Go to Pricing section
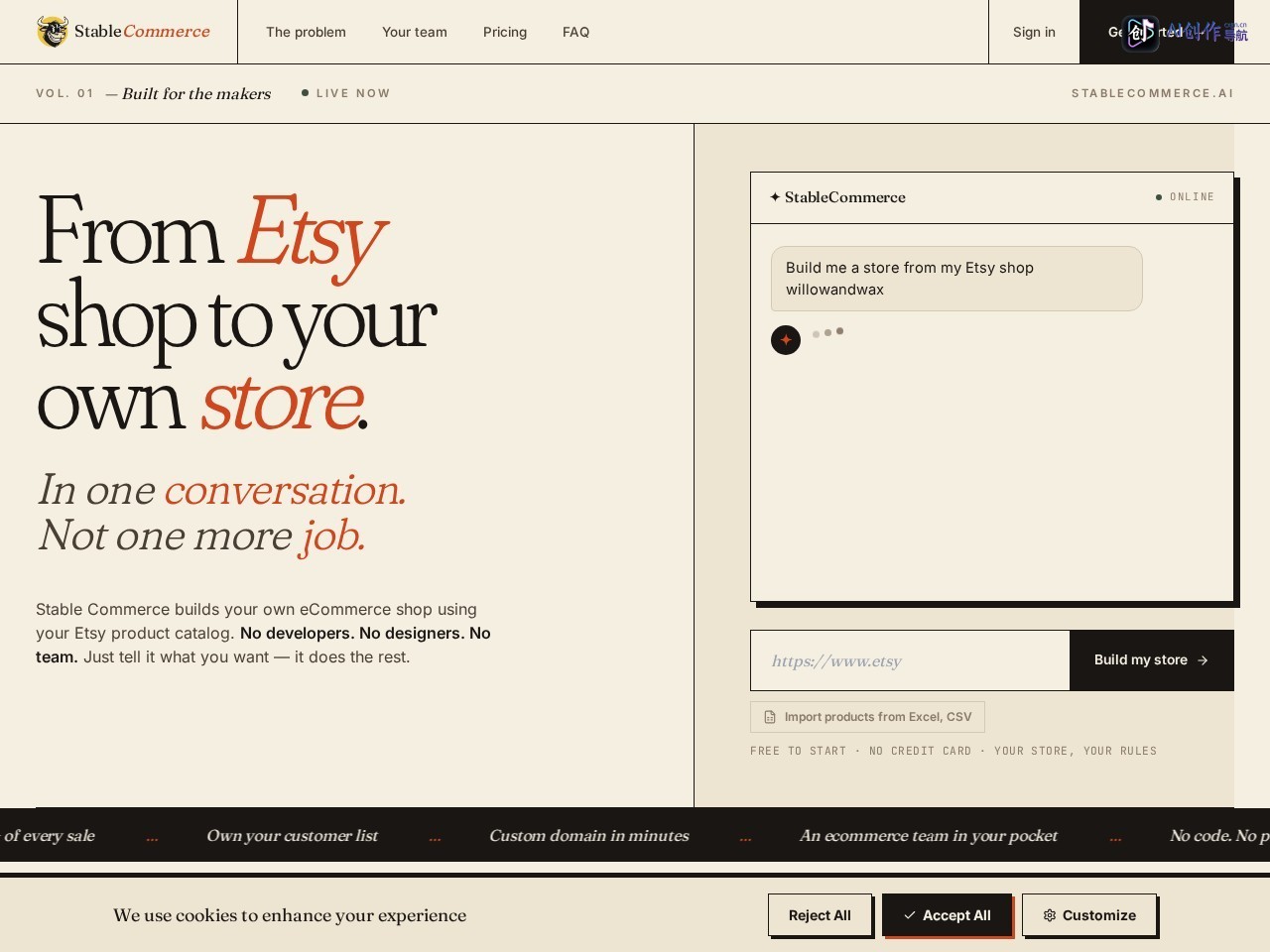The width and height of the screenshot is (1270, 952). [x=505, y=32]
